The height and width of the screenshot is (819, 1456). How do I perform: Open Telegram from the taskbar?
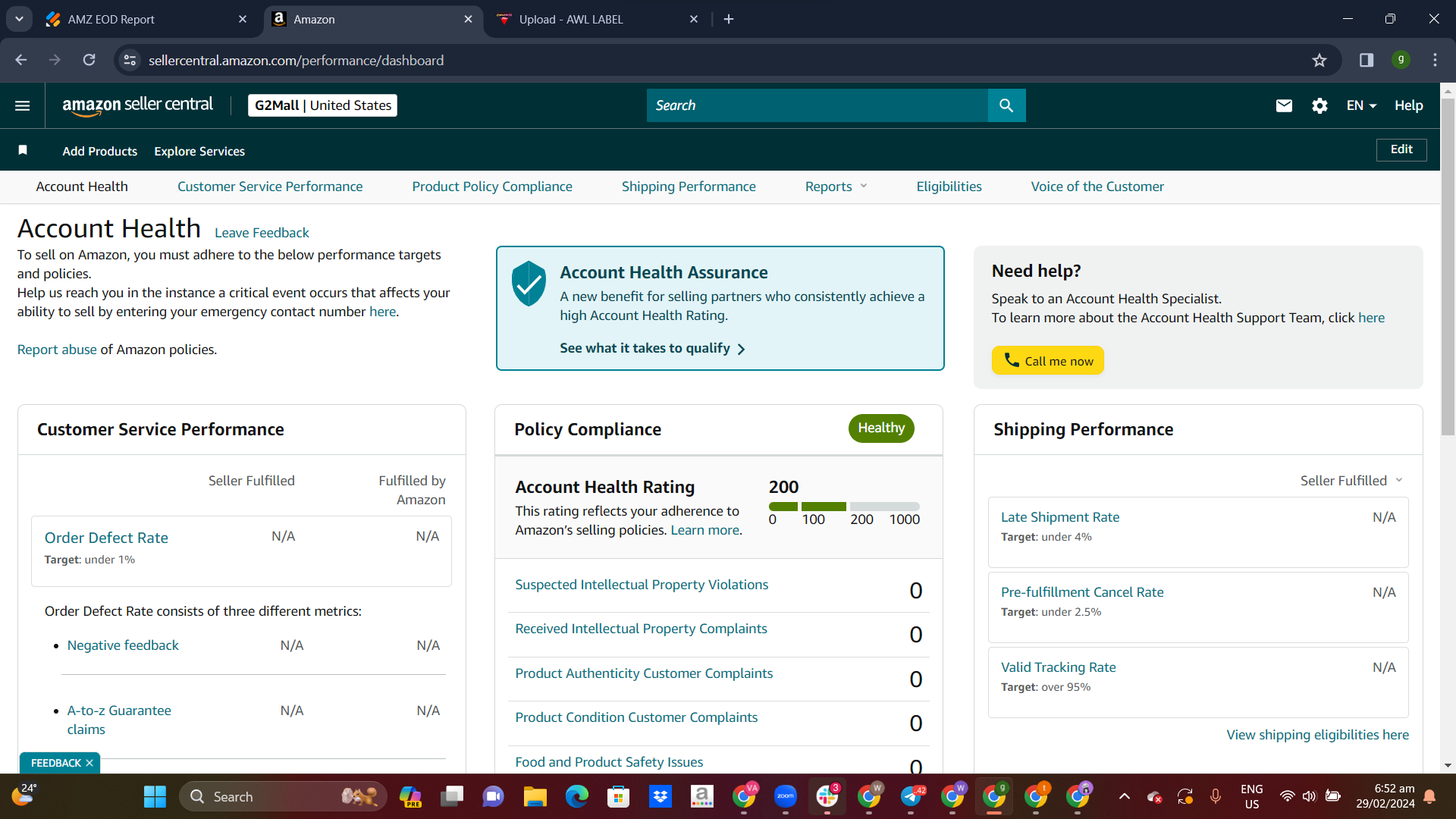(911, 796)
